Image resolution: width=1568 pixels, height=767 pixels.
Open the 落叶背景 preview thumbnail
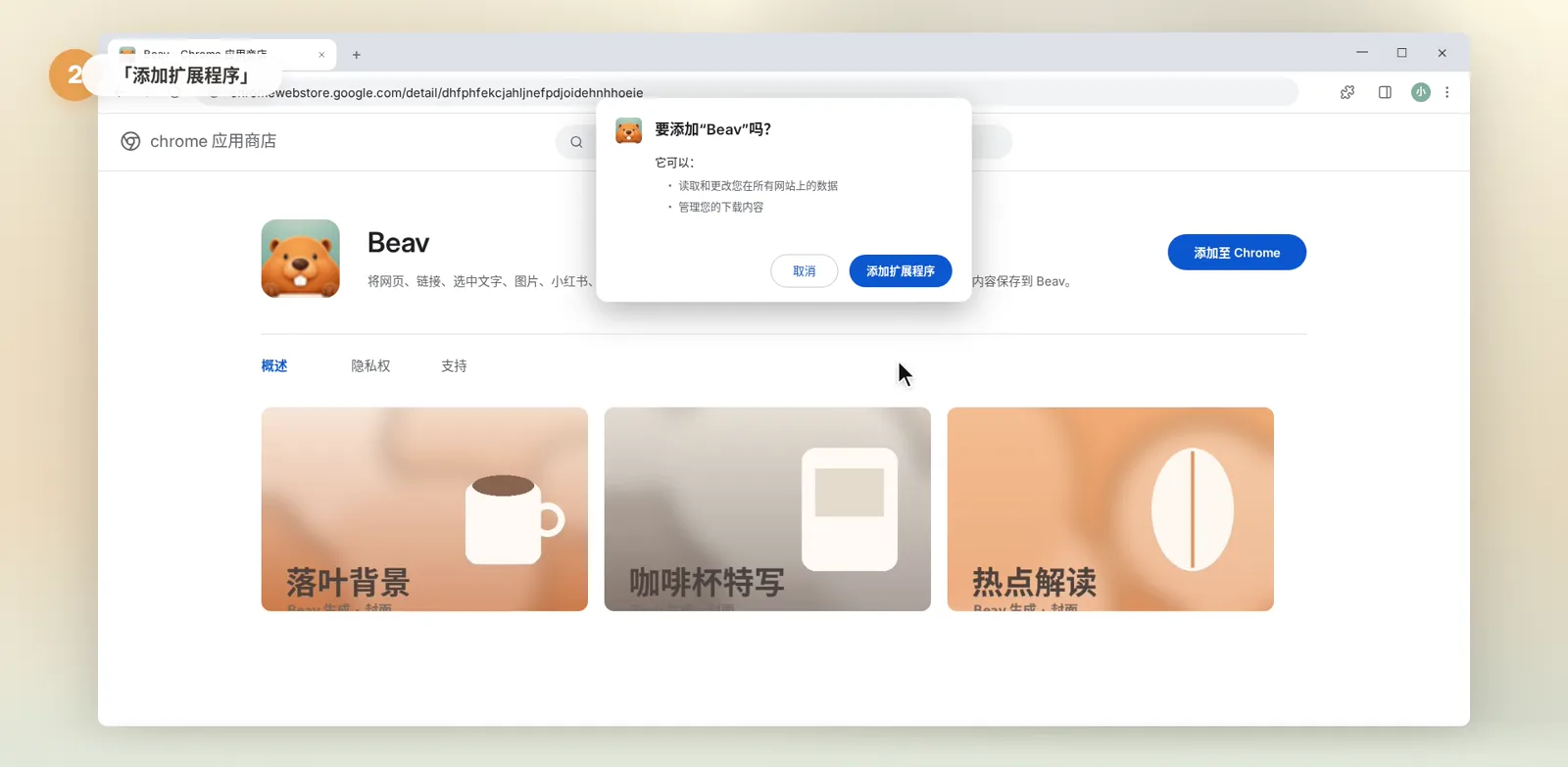[424, 509]
